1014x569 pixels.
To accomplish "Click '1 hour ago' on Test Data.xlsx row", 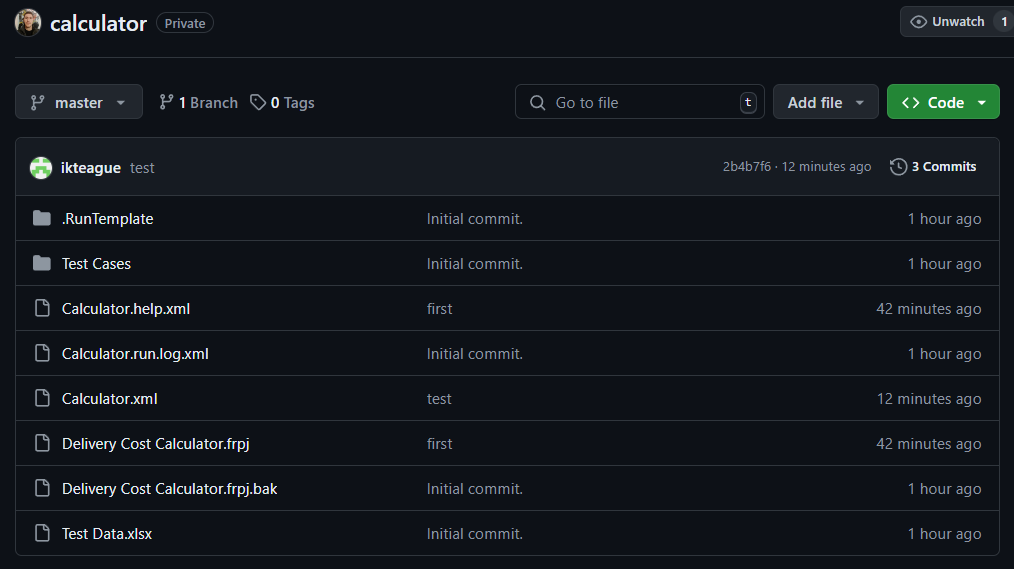I will tap(944, 533).
